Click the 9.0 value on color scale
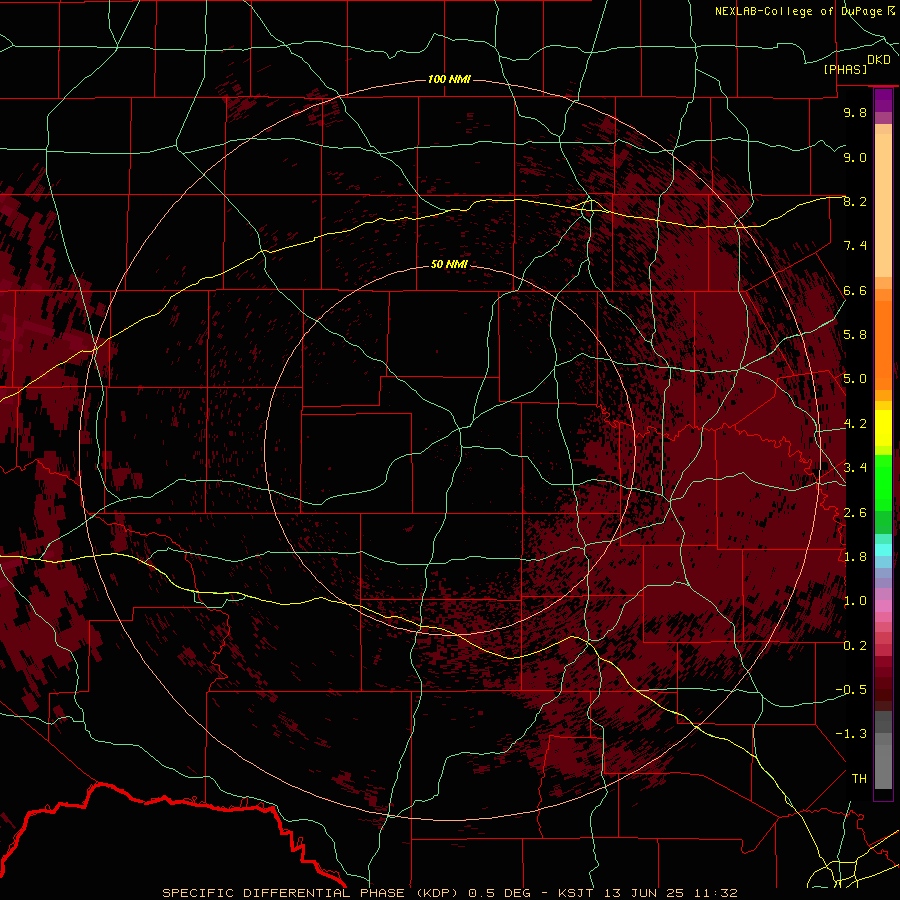Image resolution: width=900 pixels, height=900 pixels. point(855,157)
